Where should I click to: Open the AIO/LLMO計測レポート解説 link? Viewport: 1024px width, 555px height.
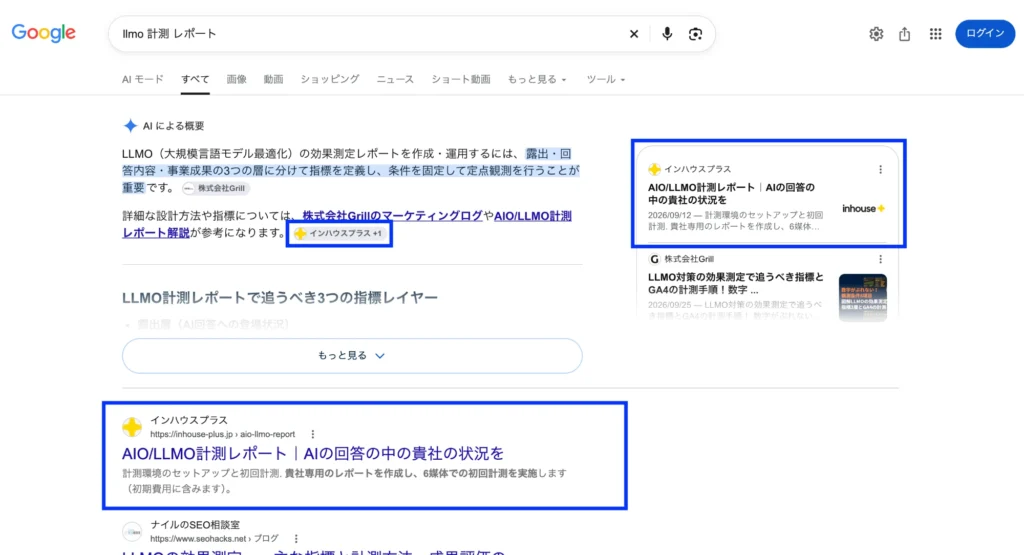tap(347, 224)
